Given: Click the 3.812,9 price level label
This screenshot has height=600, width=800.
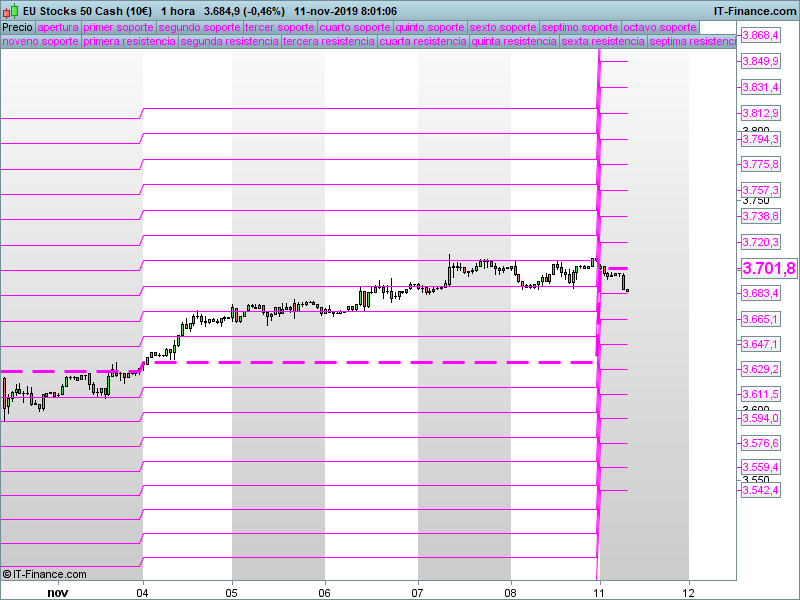Looking at the screenshot, I should coord(760,113).
